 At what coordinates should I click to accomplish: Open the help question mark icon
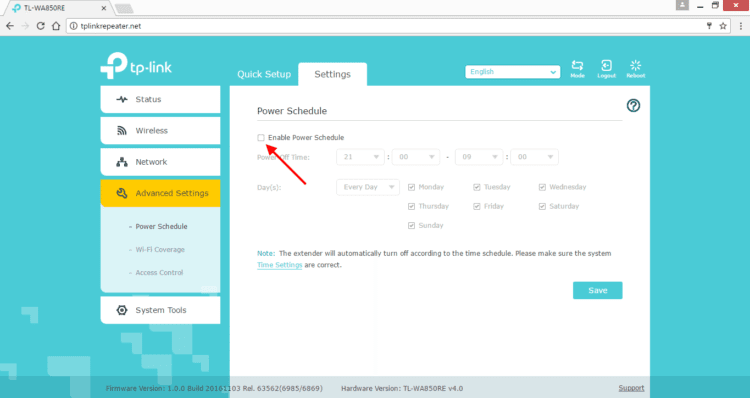point(633,106)
